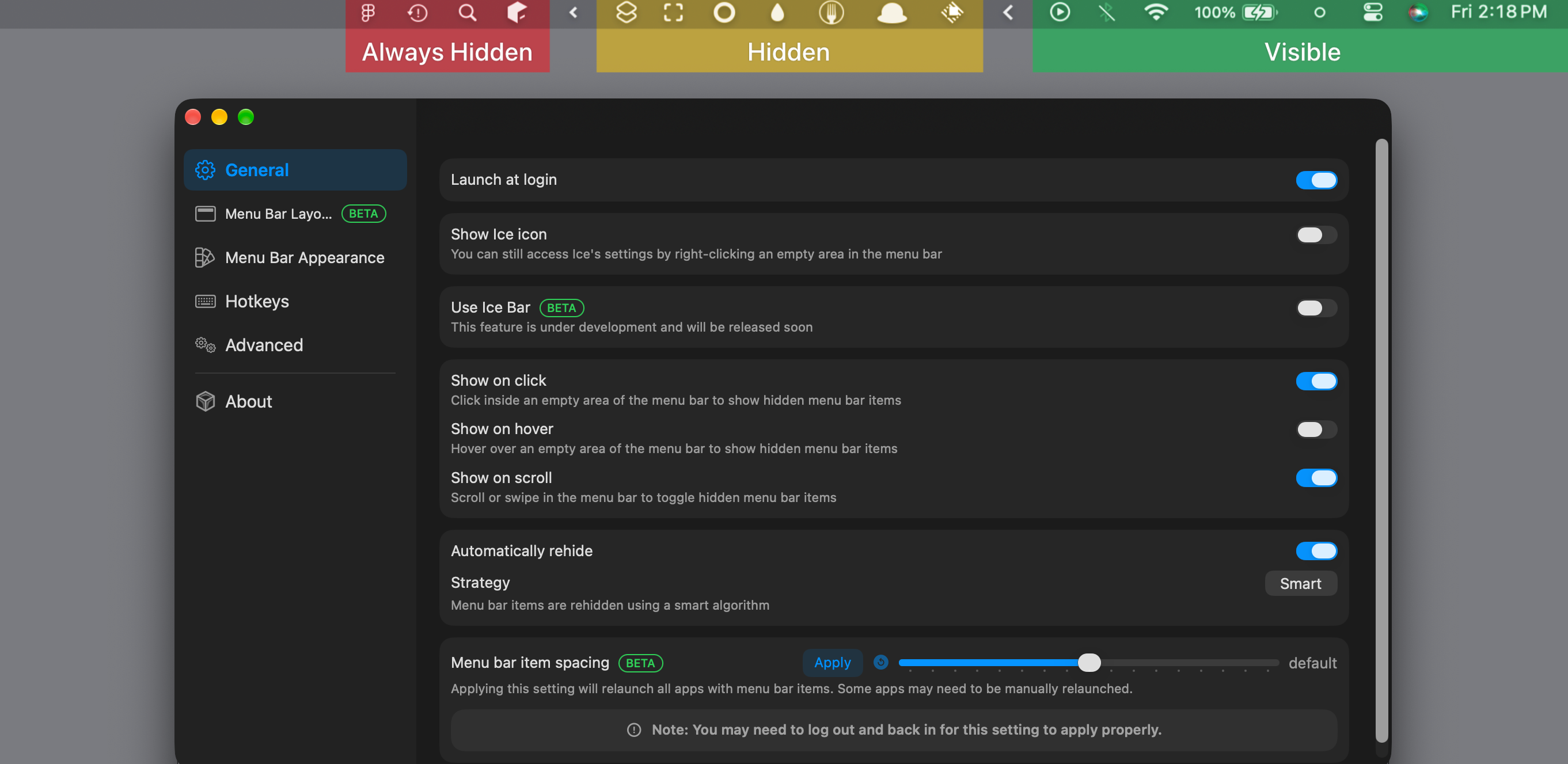Click the white cube icon in menu bar

[x=516, y=12]
